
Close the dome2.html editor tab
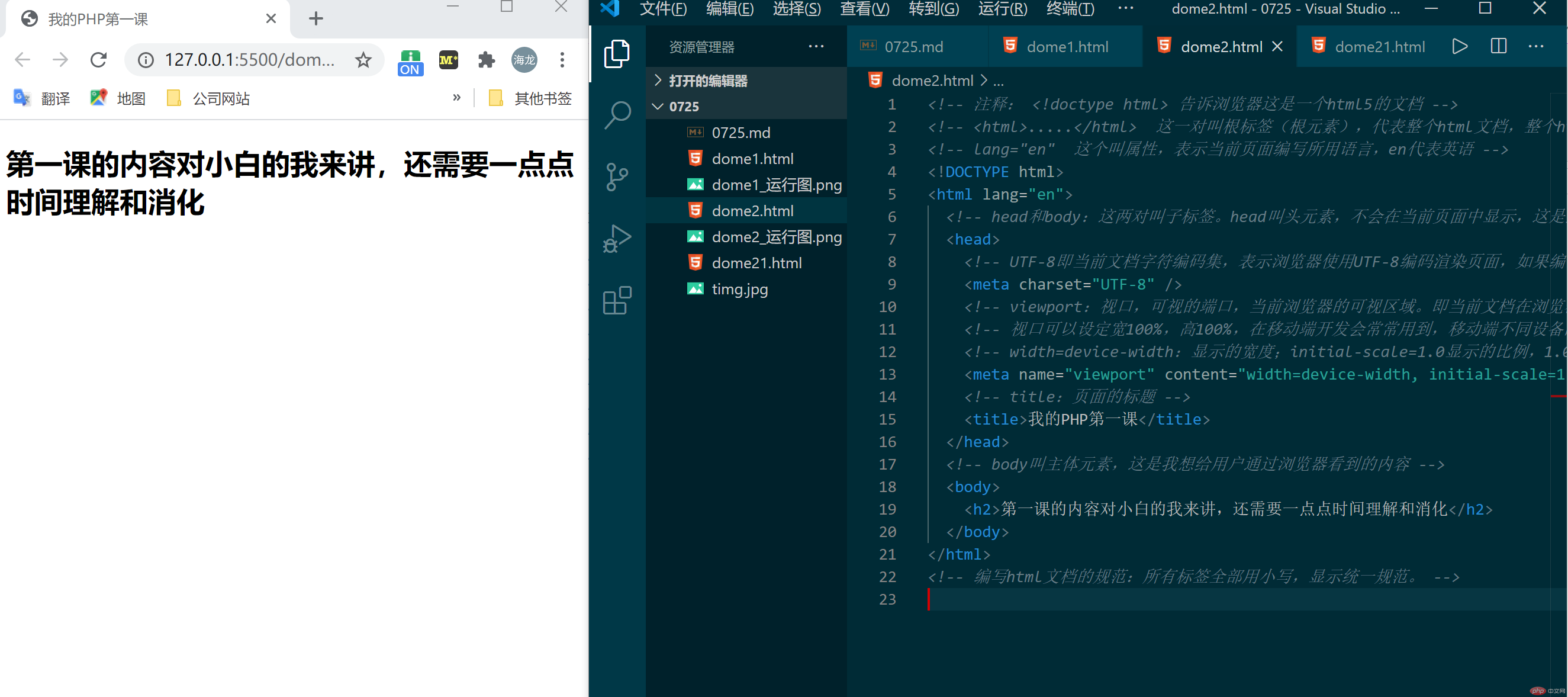tap(1277, 46)
